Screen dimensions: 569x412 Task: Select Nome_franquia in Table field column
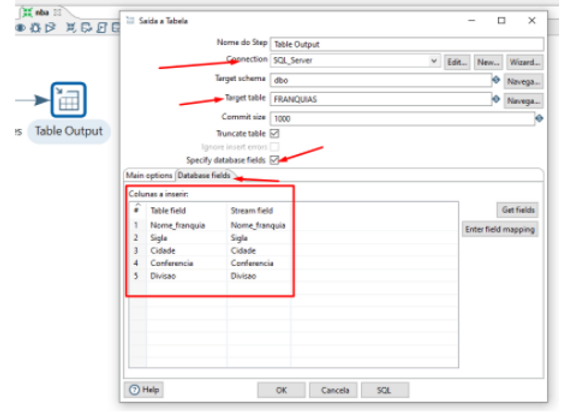coord(178,225)
